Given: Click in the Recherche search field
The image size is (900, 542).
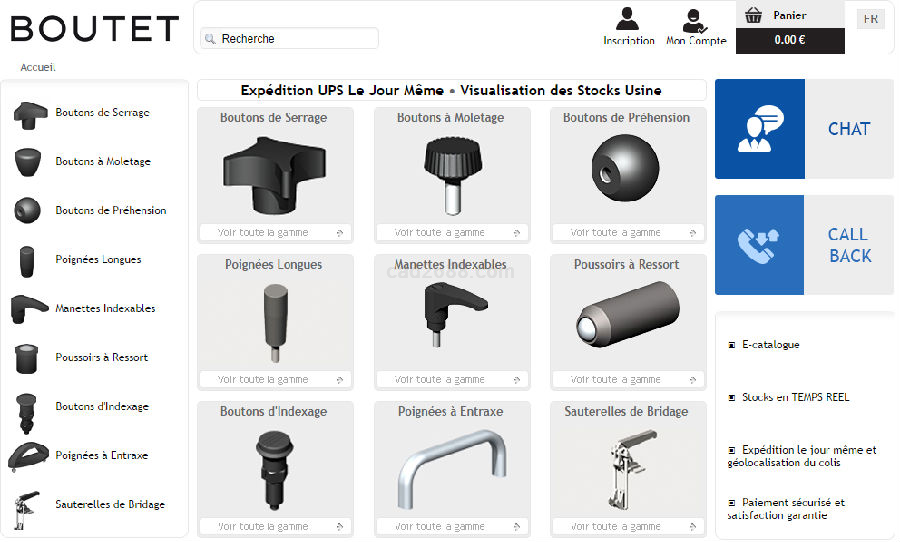Looking at the screenshot, I should tap(289, 38).
